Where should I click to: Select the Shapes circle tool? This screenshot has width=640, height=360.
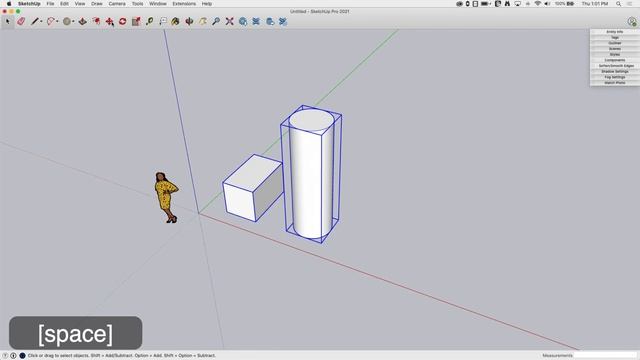pos(67,21)
